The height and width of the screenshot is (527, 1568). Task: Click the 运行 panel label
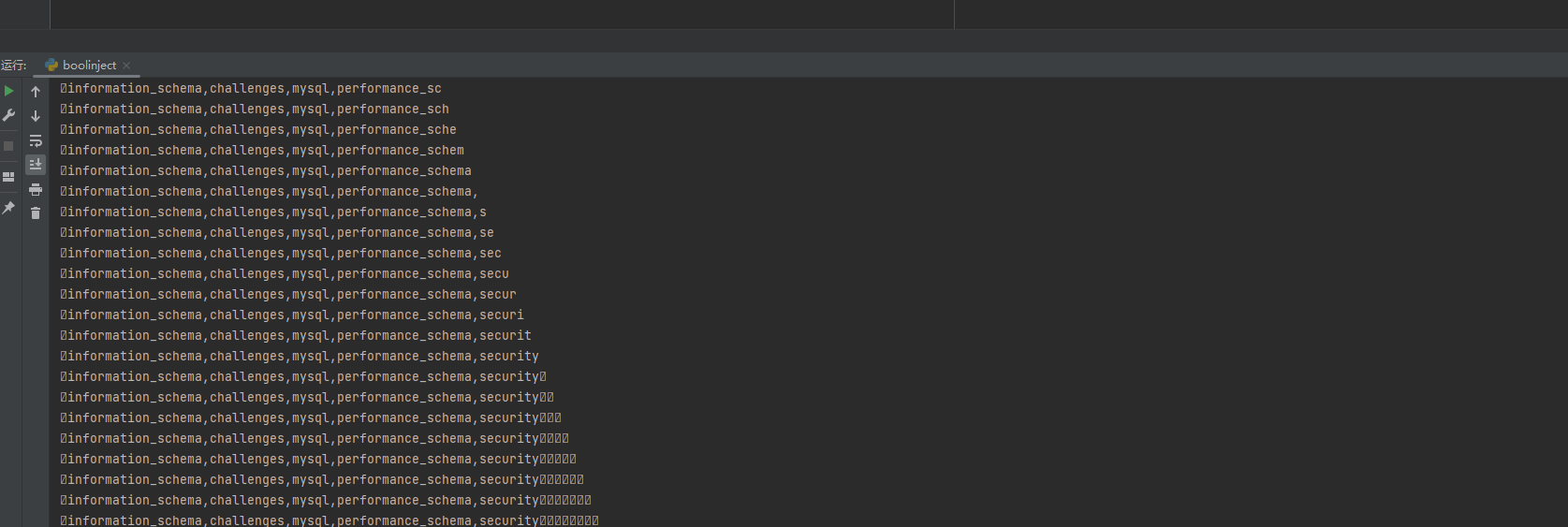(14, 66)
